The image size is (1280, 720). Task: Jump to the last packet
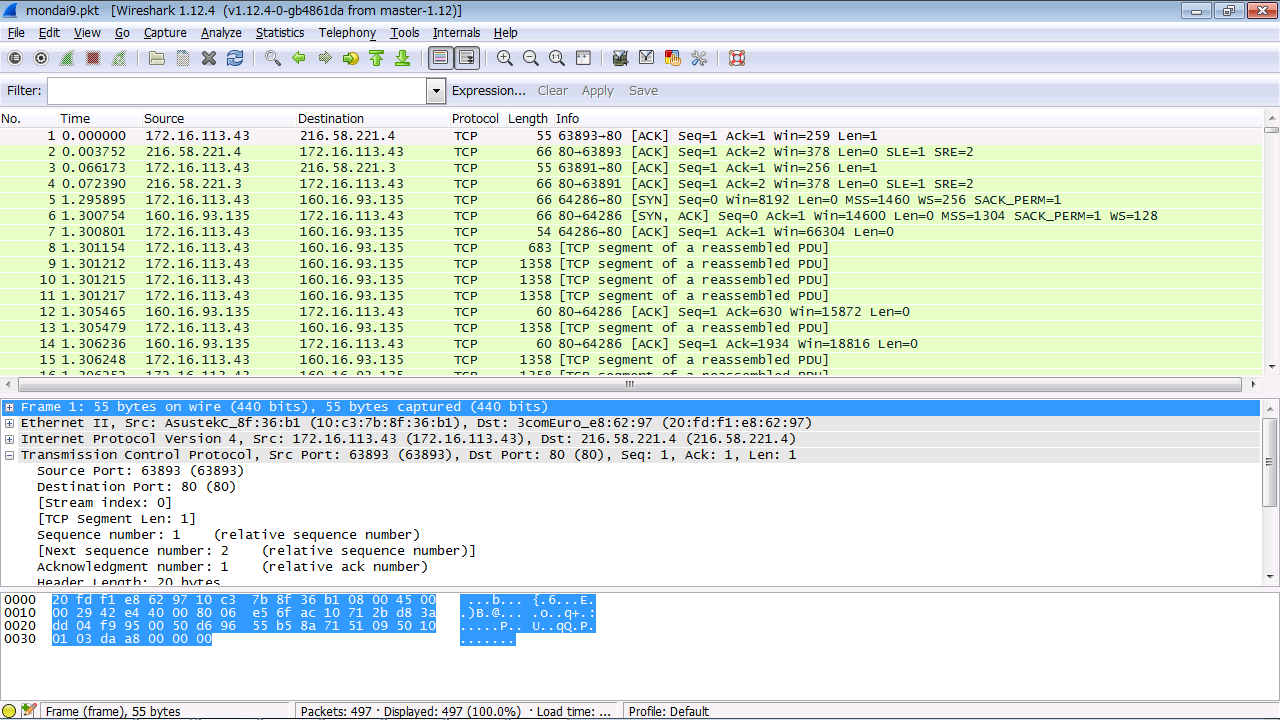click(403, 58)
